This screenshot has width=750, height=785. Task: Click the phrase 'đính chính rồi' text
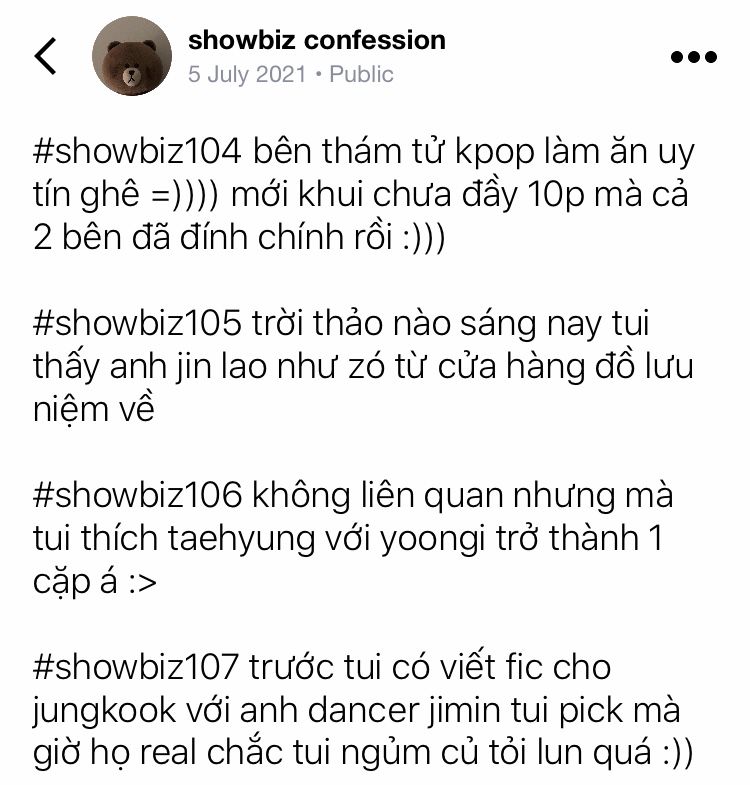pyautogui.click(x=286, y=237)
